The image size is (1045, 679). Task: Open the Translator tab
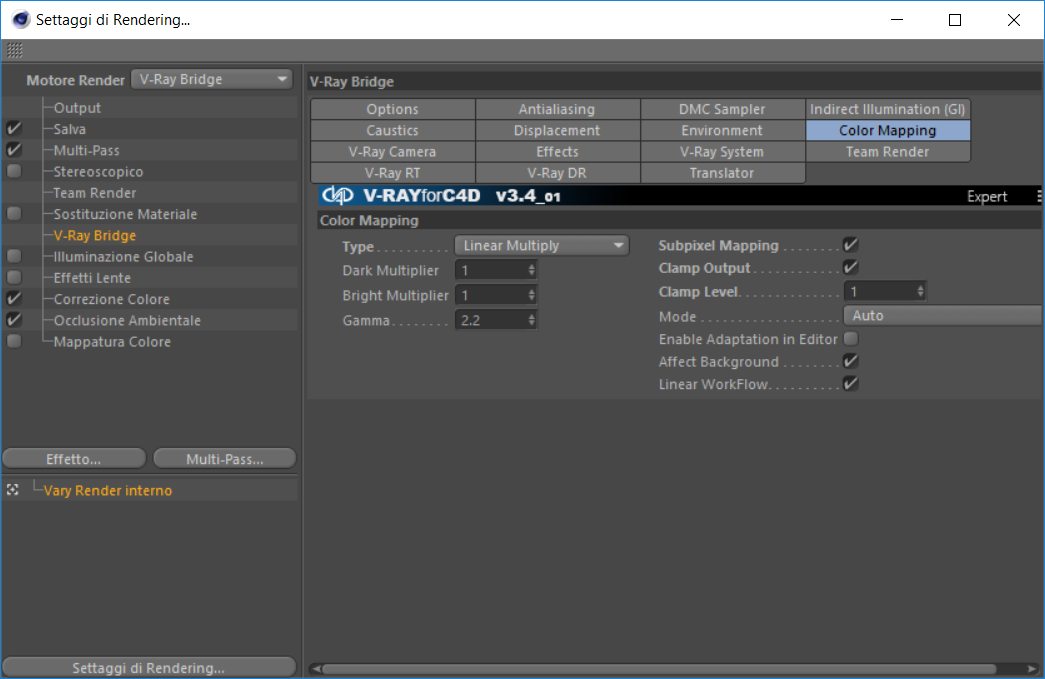click(722, 173)
